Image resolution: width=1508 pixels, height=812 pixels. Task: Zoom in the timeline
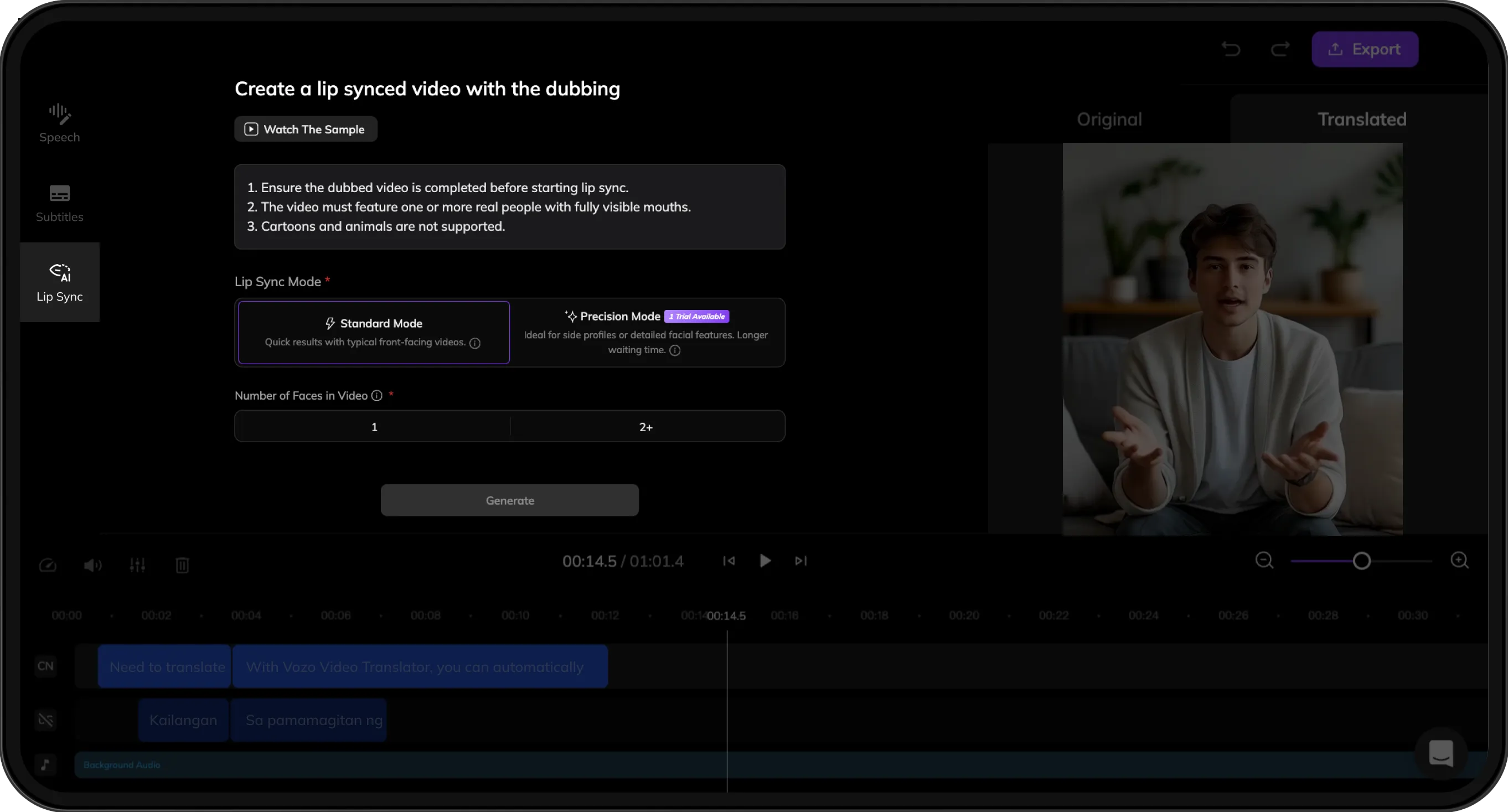[x=1459, y=561]
